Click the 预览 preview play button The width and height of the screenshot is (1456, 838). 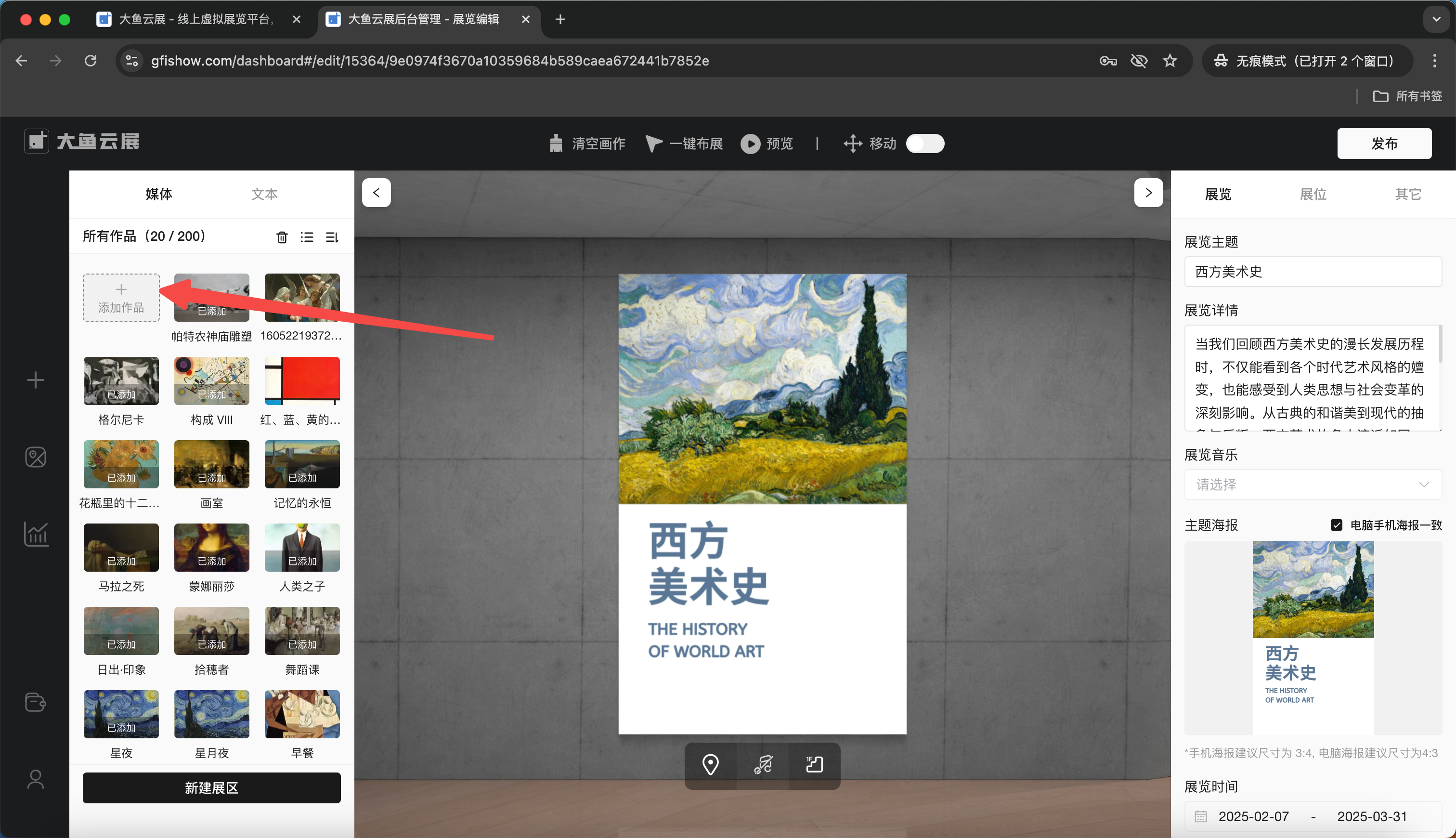tap(766, 144)
